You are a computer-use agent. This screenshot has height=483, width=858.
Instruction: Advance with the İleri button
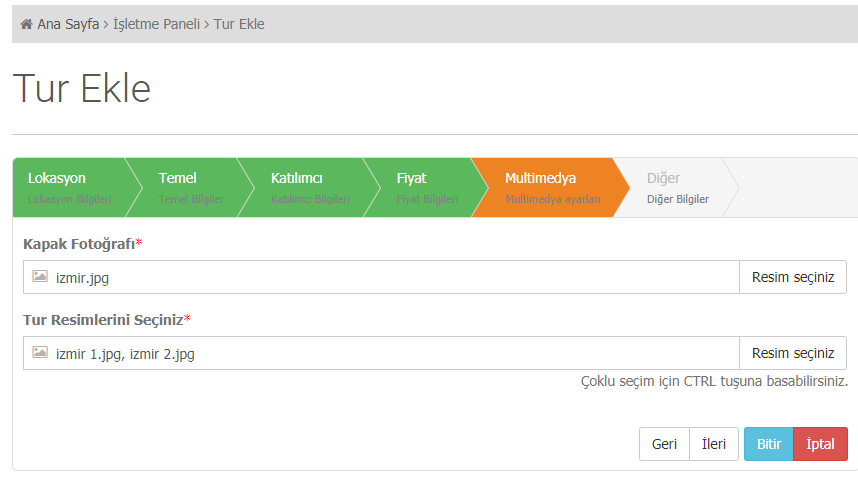[x=714, y=444]
